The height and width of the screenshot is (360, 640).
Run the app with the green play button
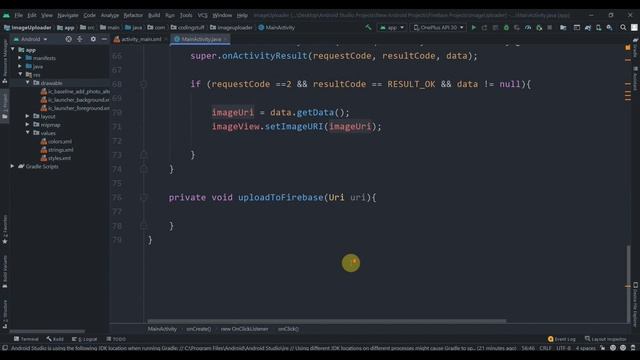473,27
